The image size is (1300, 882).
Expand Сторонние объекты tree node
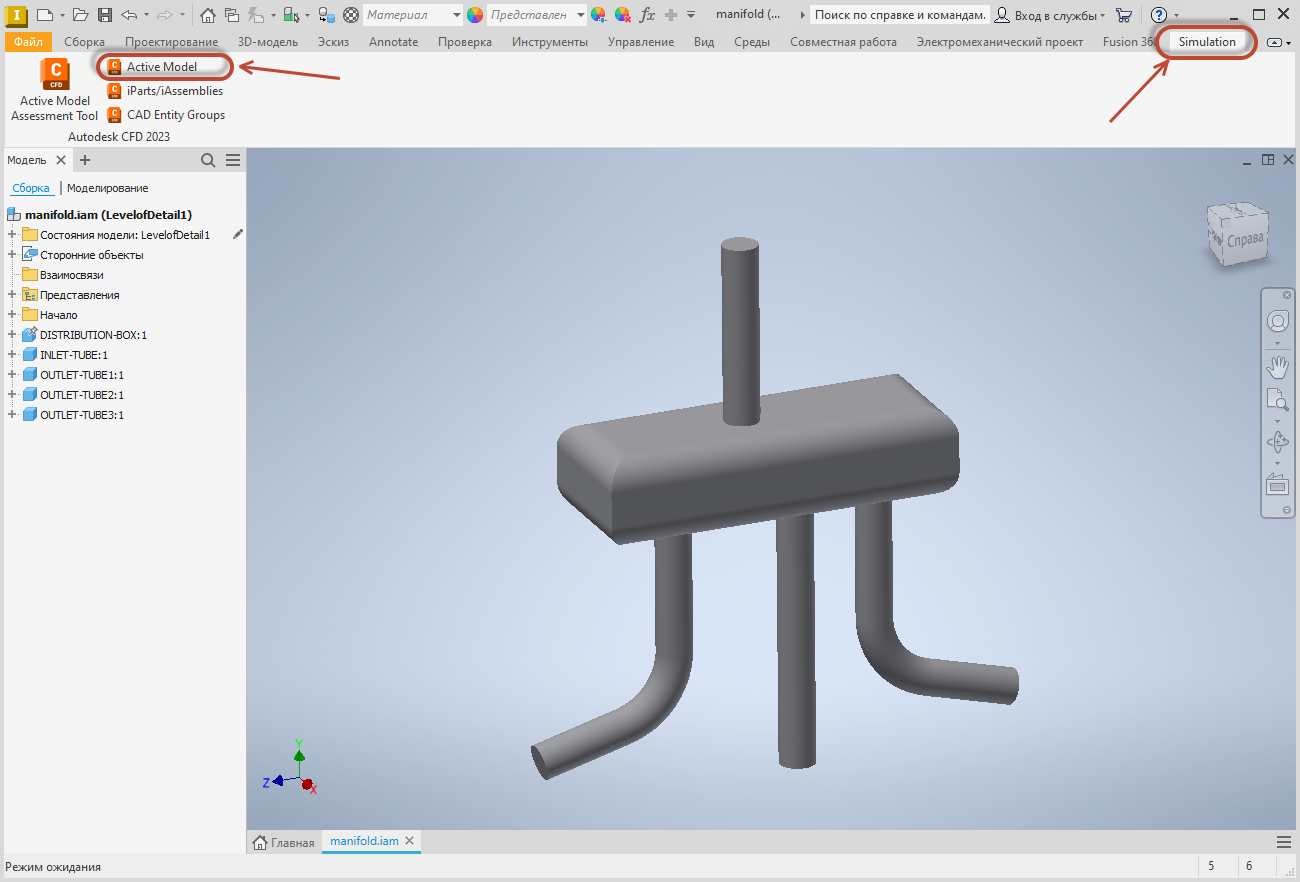point(12,255)
